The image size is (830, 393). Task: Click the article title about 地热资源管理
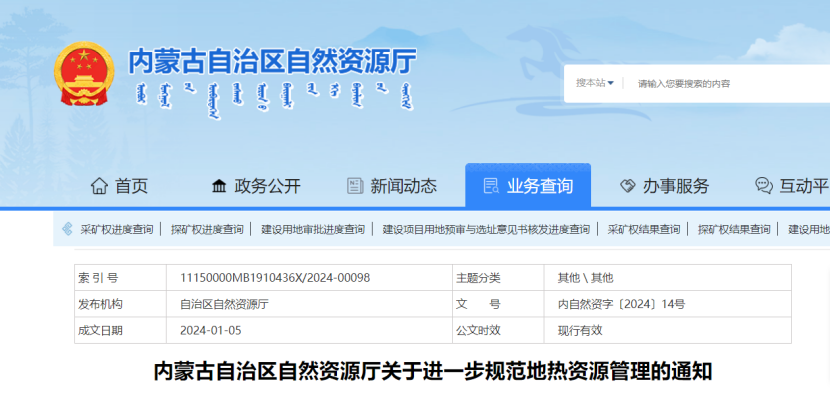(x=432, y=371)
